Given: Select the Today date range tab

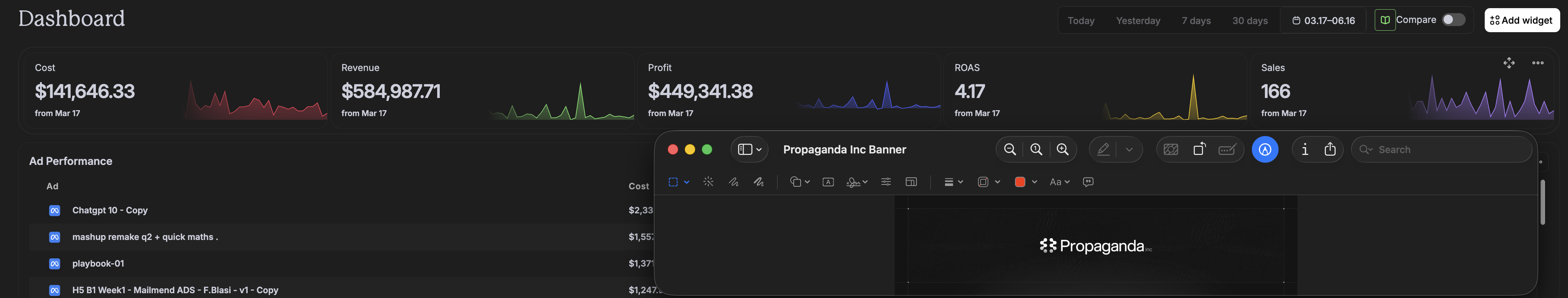Looking at the screenshot, I should [1081, 21].
